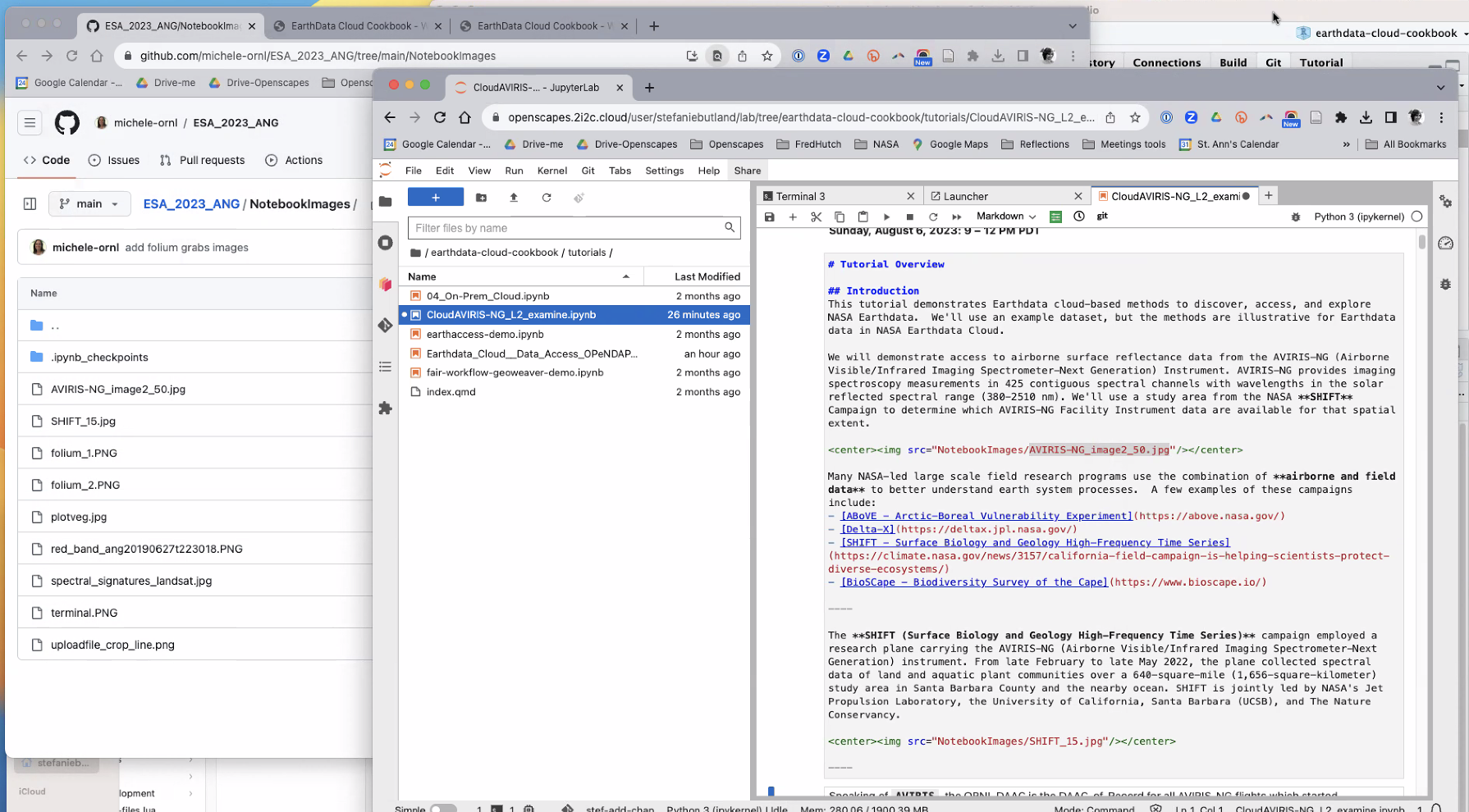Interrupt the kernel with the stop button
This screenshot has height=812, width=1469.
point(909,217)
